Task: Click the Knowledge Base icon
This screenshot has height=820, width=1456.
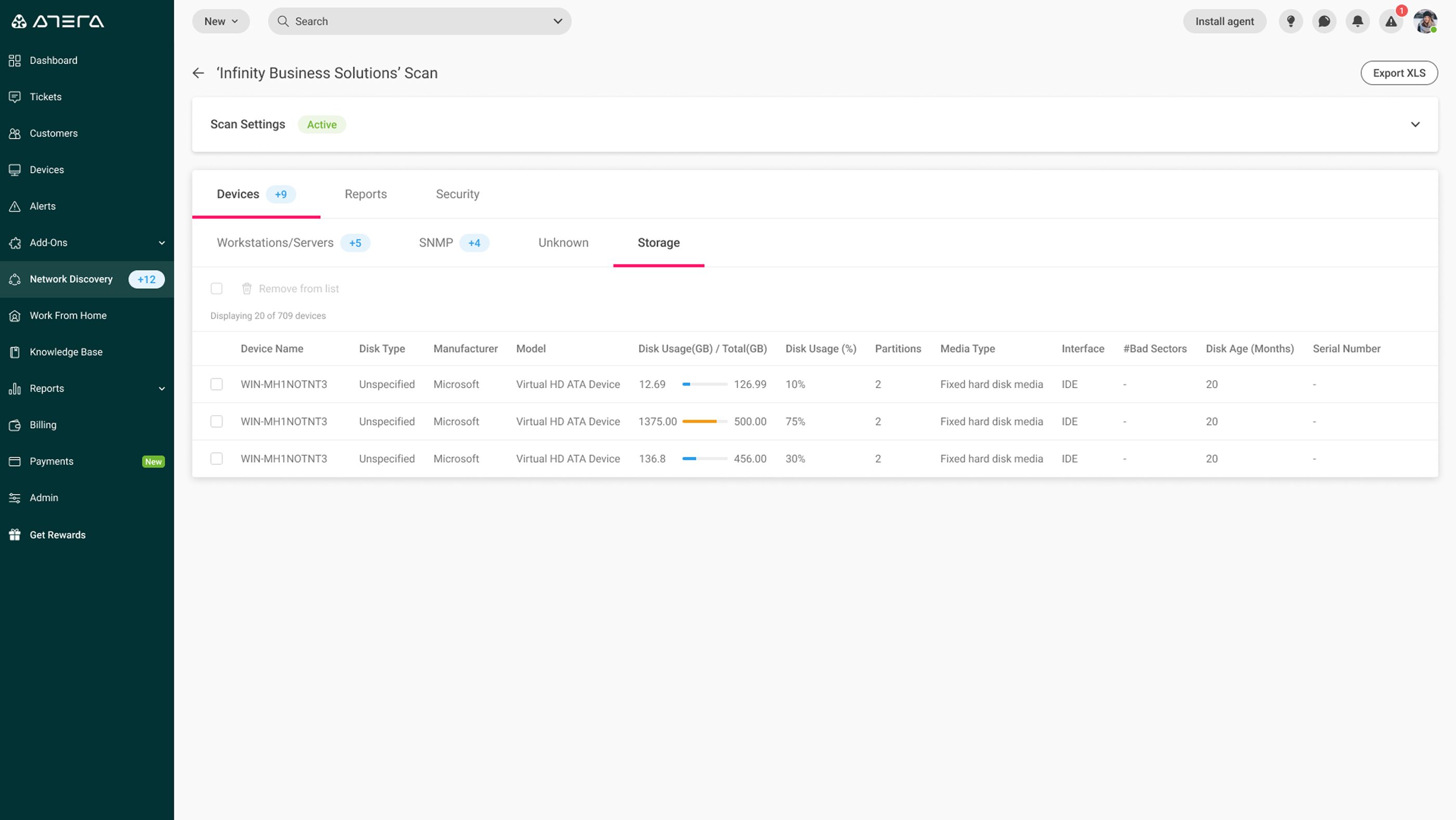Action: coord(15,352)
